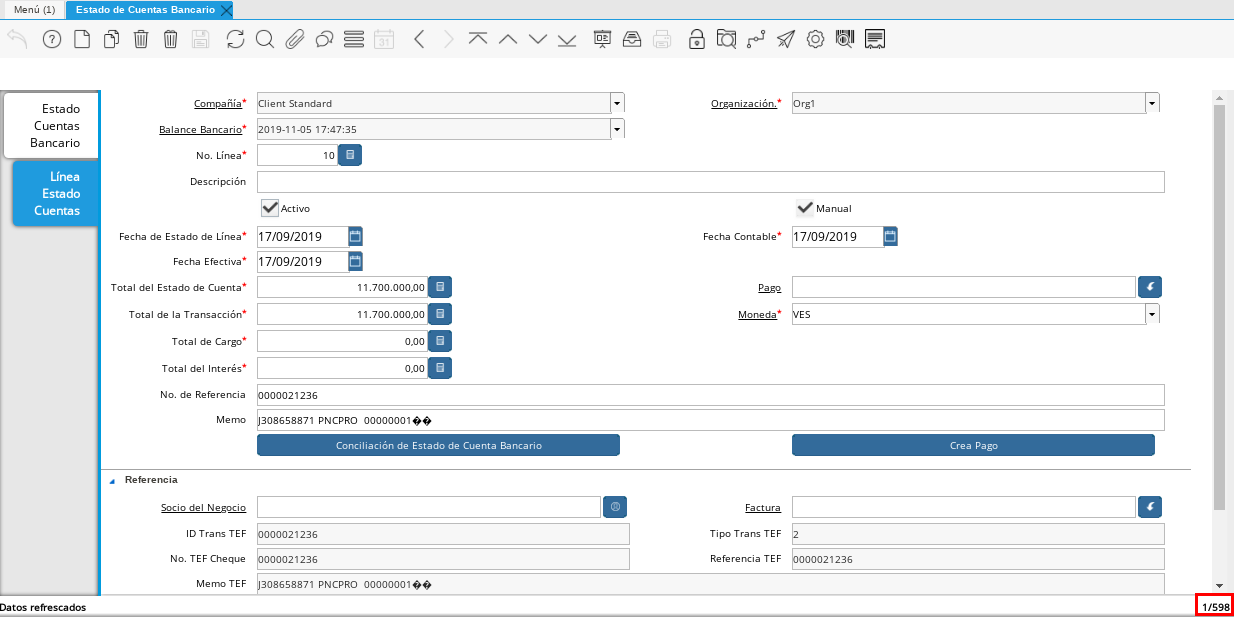
Task: Expand the Moneda currency dropdown
Action: [x=1152, y=314]
